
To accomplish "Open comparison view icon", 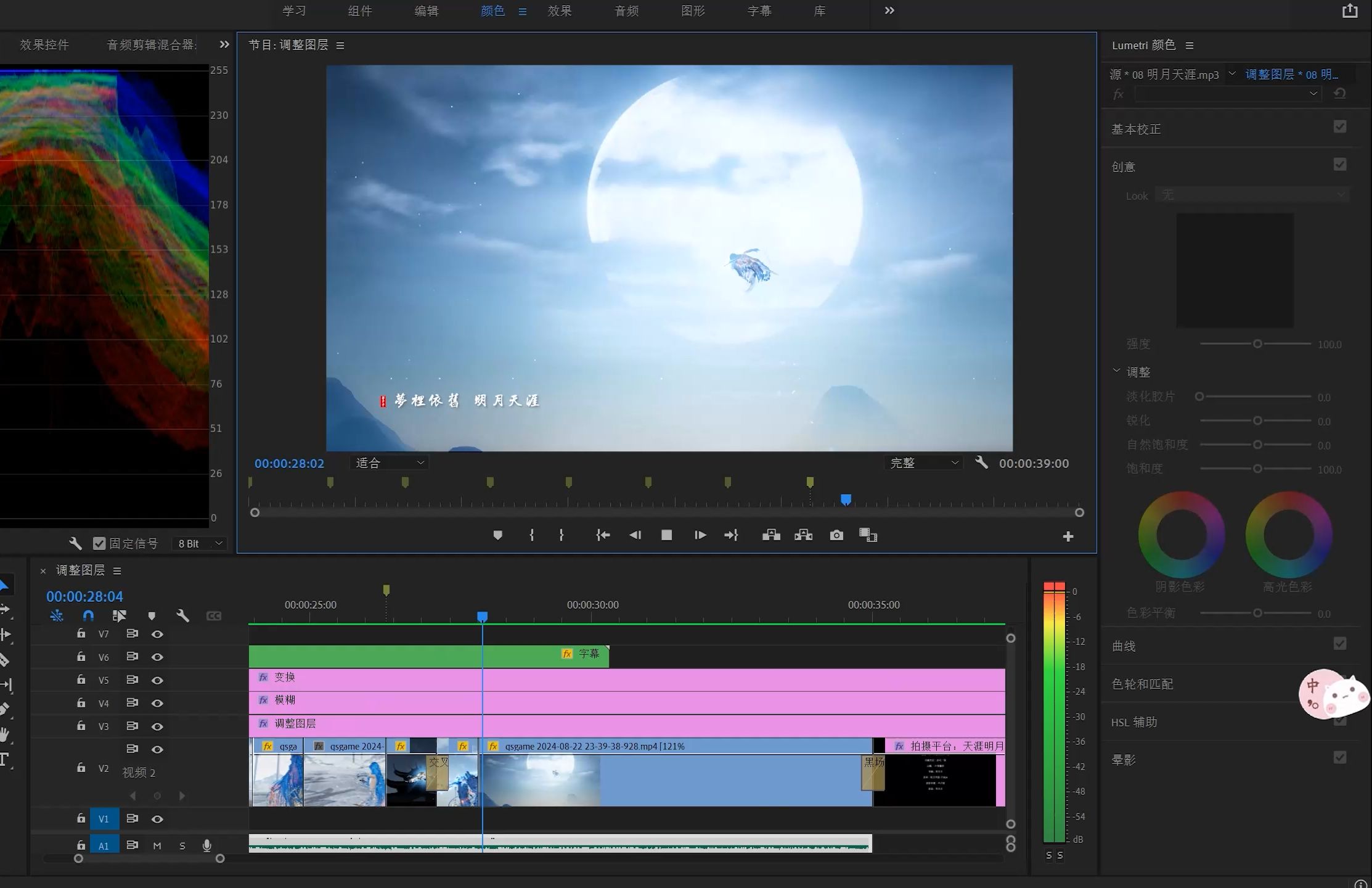I will coord(868,535).
